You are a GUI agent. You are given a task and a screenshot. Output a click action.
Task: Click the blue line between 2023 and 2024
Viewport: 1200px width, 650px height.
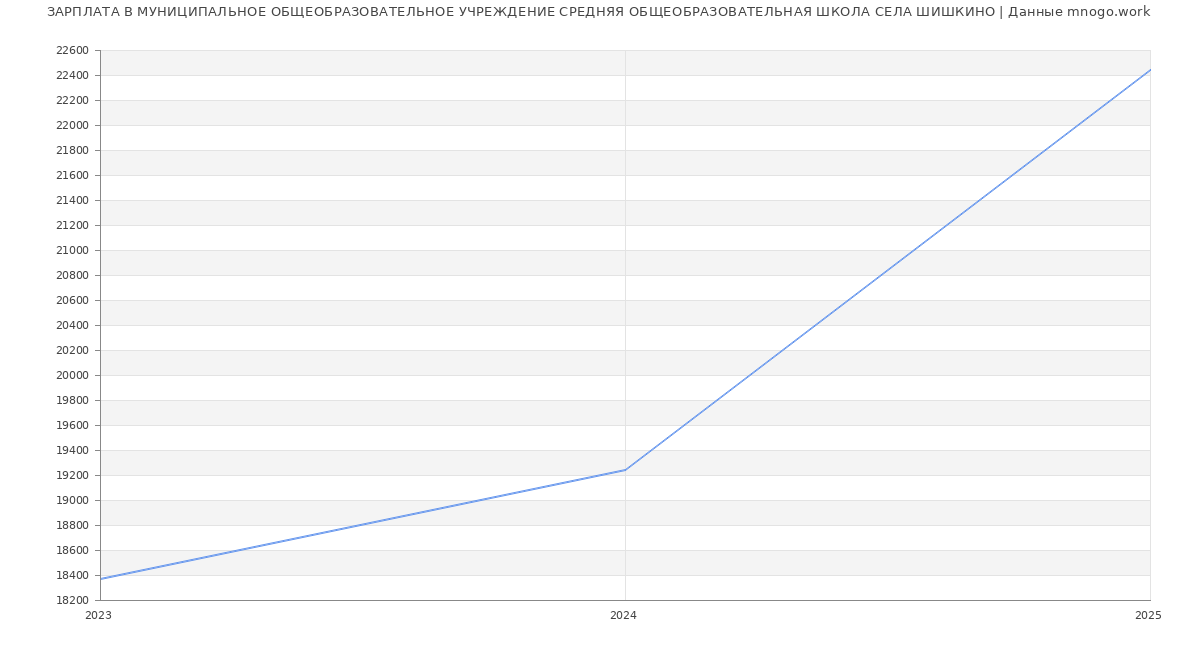(x=363, y=525)
